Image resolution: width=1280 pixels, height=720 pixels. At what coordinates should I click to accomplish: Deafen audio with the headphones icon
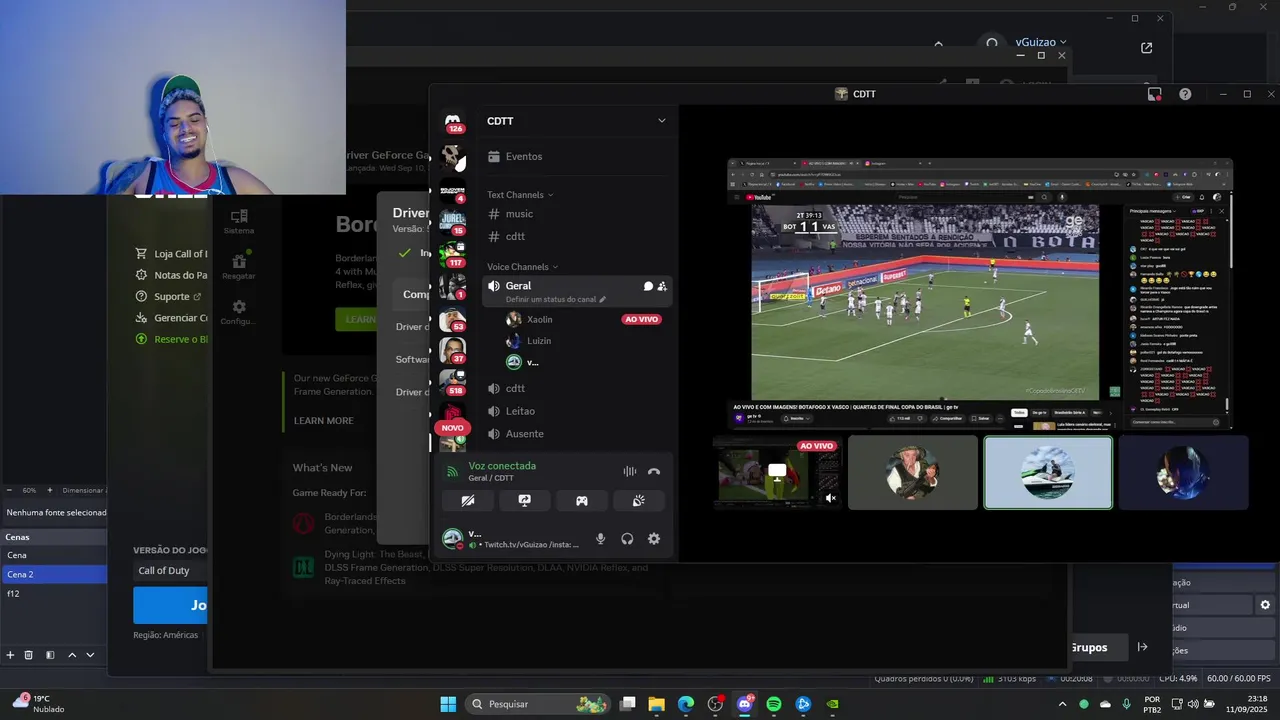click(627, 538)
